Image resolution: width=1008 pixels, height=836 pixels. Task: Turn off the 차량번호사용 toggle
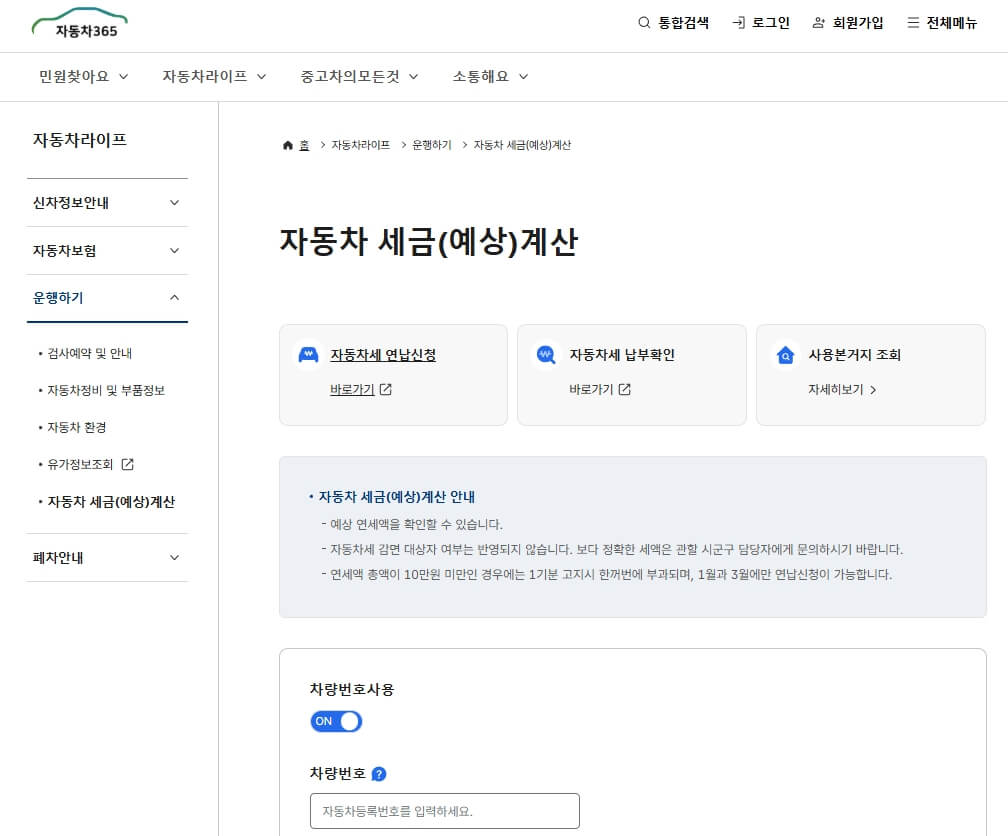click(335, 721)
